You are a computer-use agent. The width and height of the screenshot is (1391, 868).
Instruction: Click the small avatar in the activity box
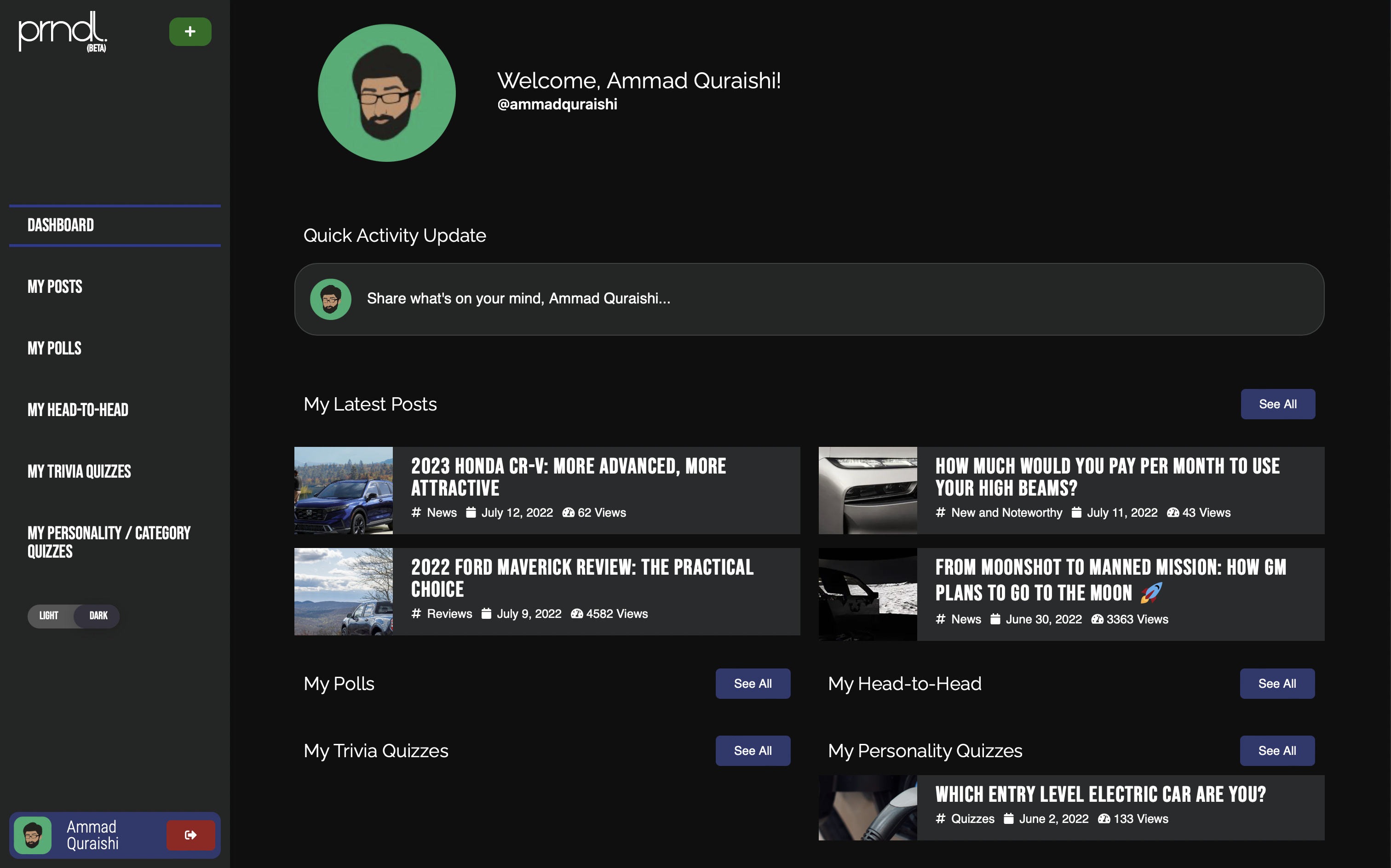point(330,299)
